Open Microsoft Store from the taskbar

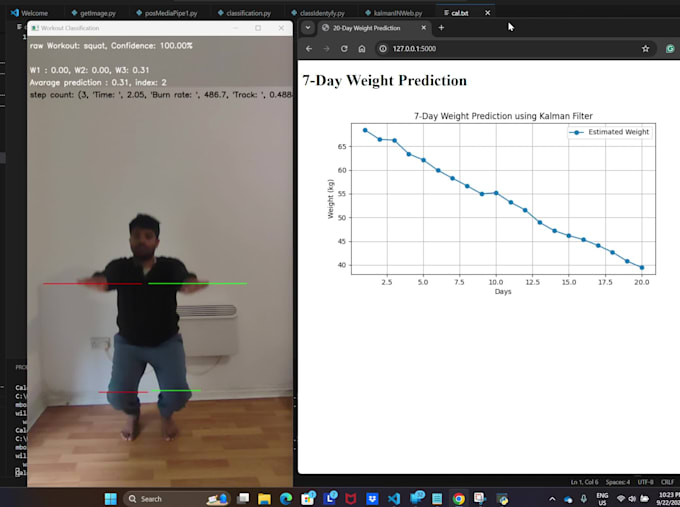click(307, 499)
